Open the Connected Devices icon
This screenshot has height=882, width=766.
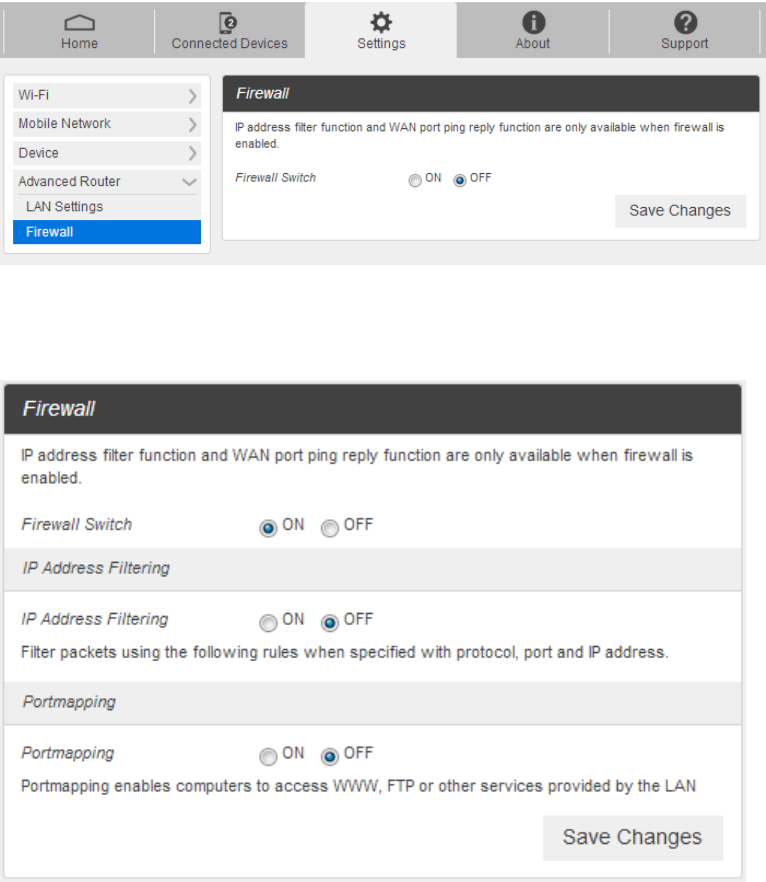[229, 23]
